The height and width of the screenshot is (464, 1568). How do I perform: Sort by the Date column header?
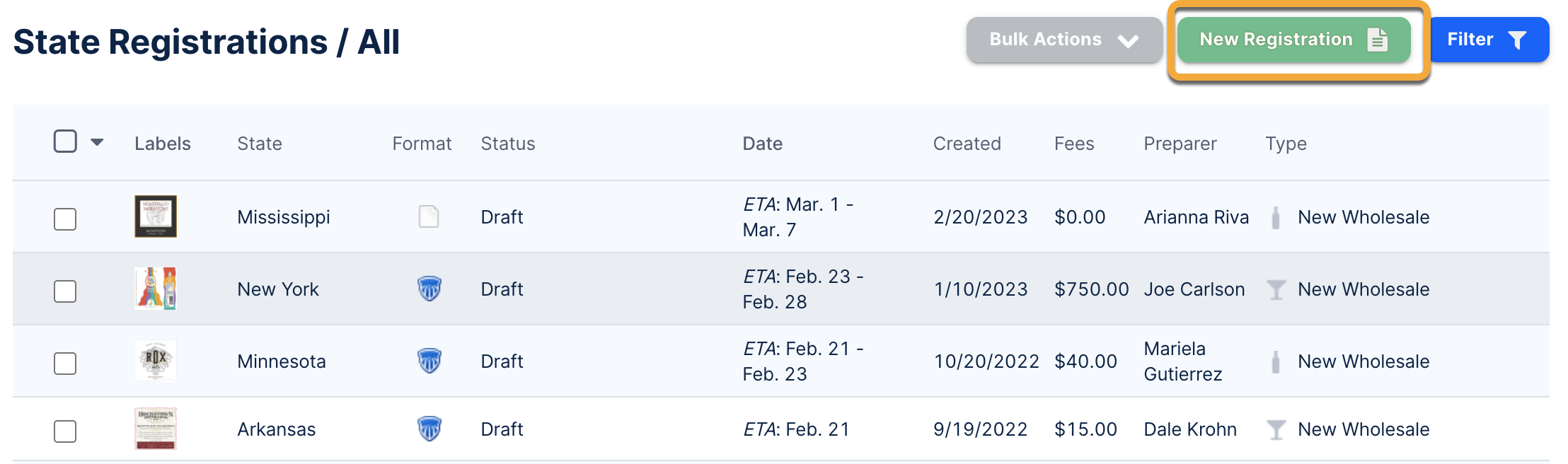pos(762,144)
